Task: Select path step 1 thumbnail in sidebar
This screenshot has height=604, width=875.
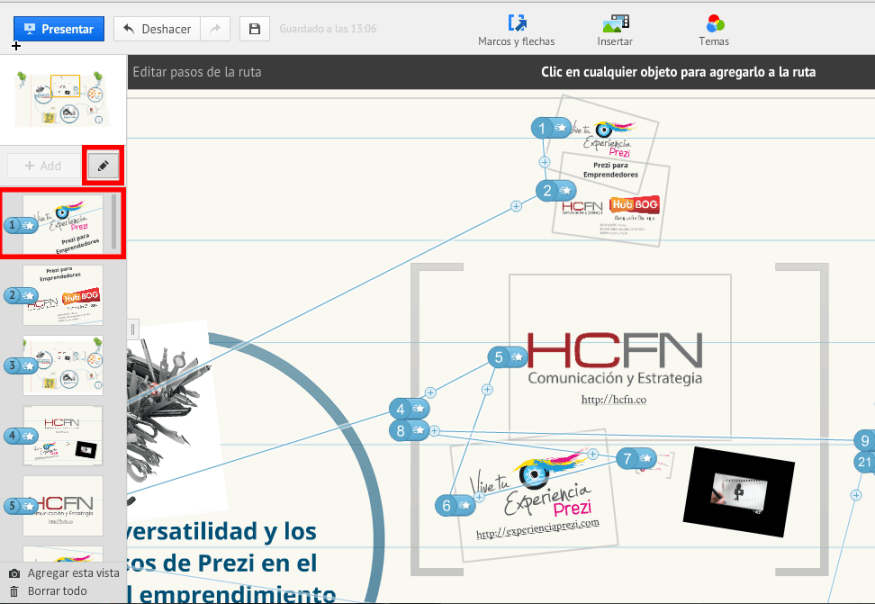Action: pos(62,224)
